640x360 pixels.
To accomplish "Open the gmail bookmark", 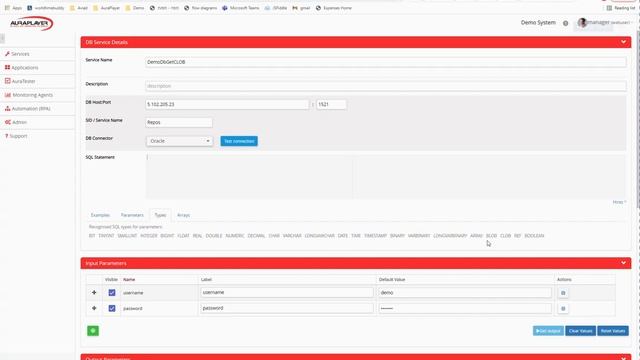I will tap(301, 8).
